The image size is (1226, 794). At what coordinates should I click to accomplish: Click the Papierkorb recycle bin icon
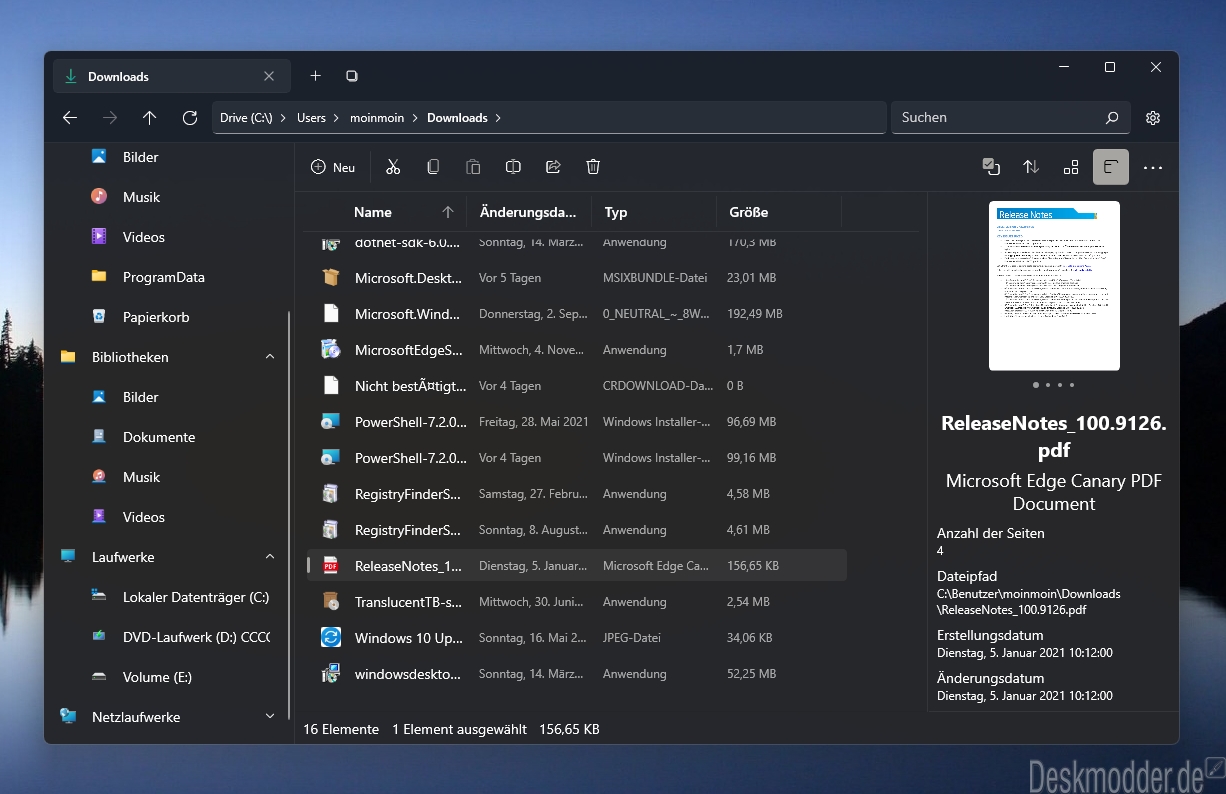point(99,317)
